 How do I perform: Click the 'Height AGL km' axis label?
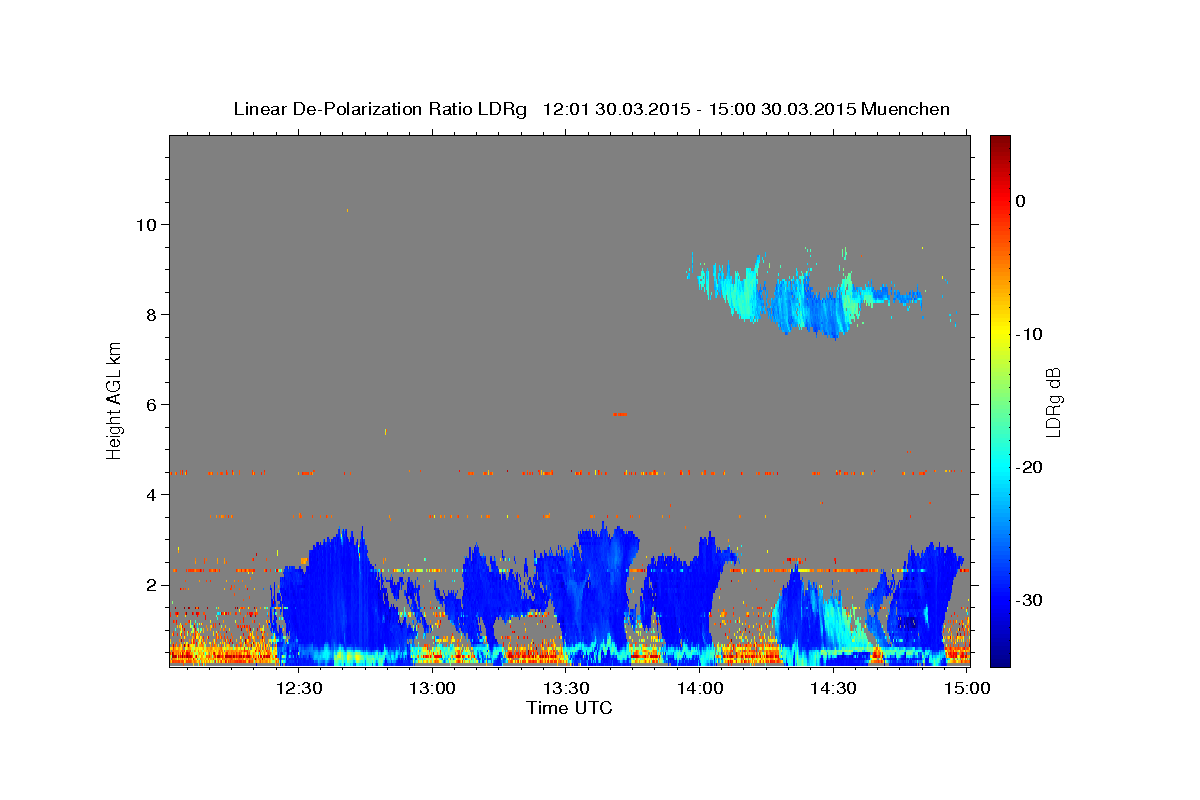point(114,401)
